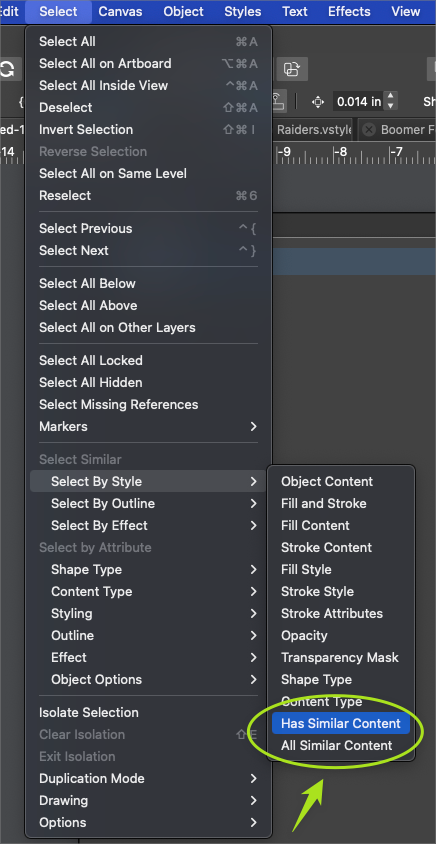This screenshot has width=436, height=844.
Task: Click the offset stepper arrows next to 0.014 in
Action: (391, 101)
